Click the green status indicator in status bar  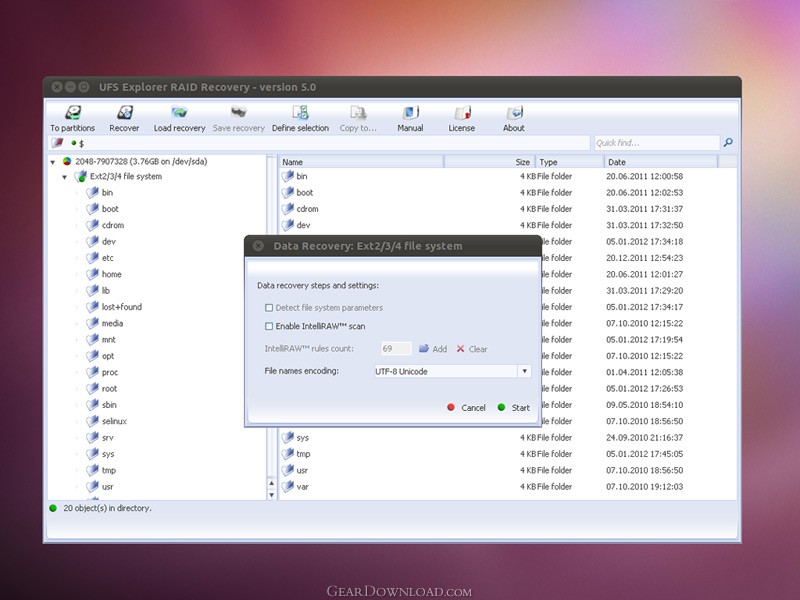[53, 508]
